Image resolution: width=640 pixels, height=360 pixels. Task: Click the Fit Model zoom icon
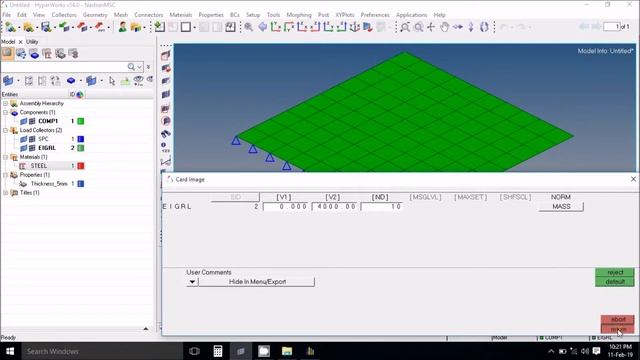click(x=405, y=27)
